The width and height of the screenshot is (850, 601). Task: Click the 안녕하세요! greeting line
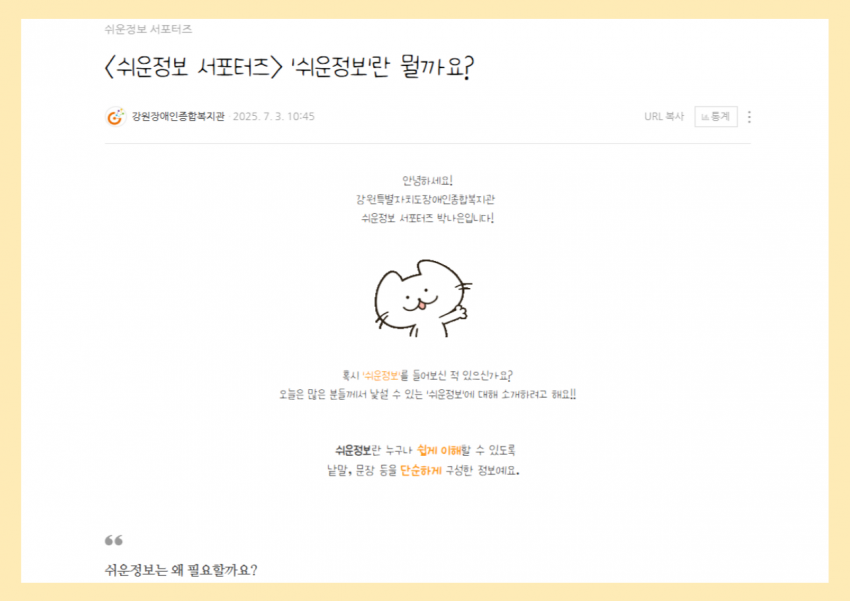point(427,180)
